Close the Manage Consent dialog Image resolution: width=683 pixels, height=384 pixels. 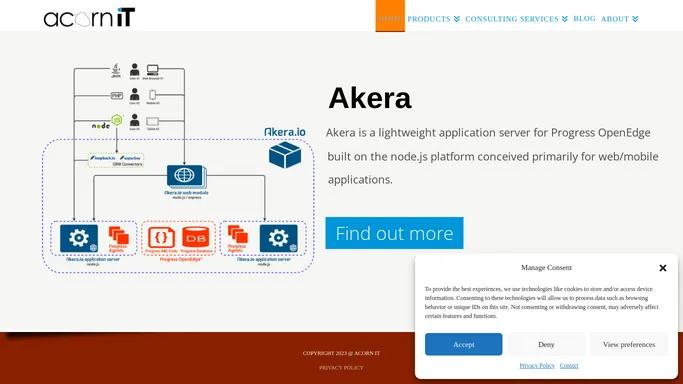663,268
